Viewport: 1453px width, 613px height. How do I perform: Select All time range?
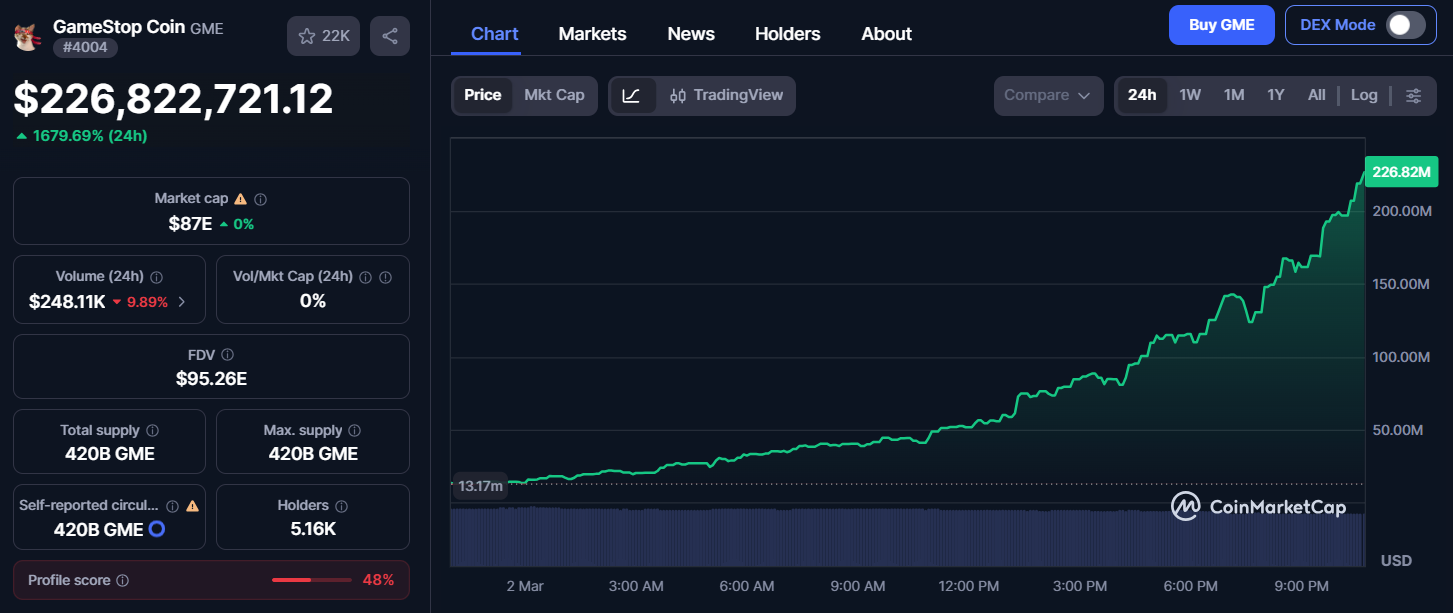[x=1317, y=95]
